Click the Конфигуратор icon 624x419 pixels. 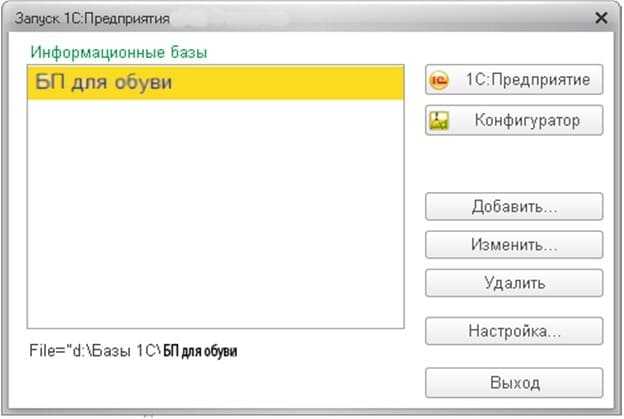439,121
